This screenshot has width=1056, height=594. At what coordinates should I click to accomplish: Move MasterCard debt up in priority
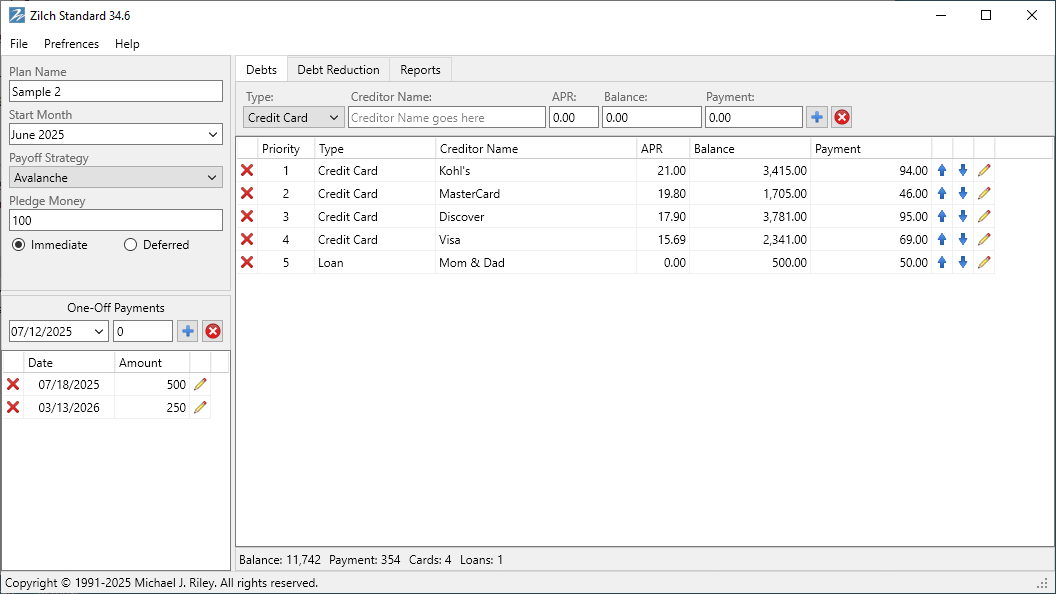[x=941, y=194]
